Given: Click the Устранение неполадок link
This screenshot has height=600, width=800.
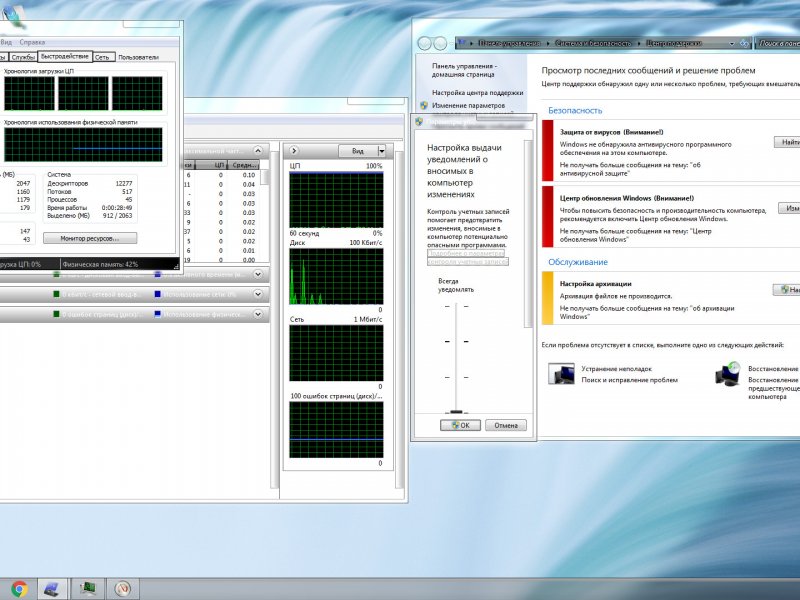Looking at the screenshot, I should point(616,368).
